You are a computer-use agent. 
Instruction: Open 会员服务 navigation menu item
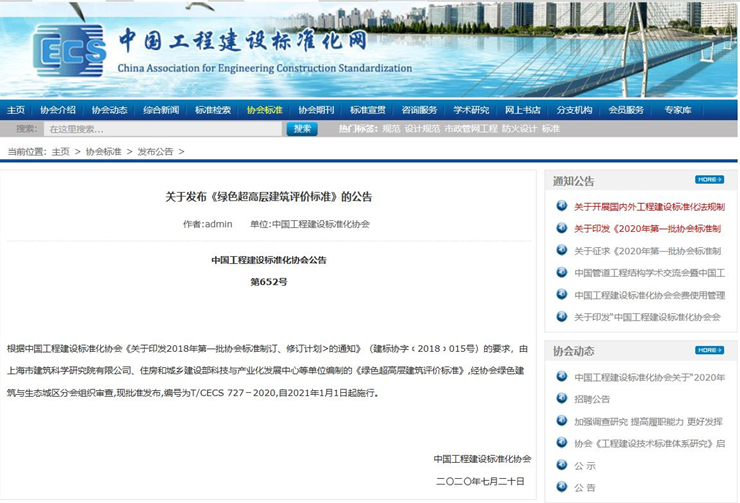(x=626, y=110)
